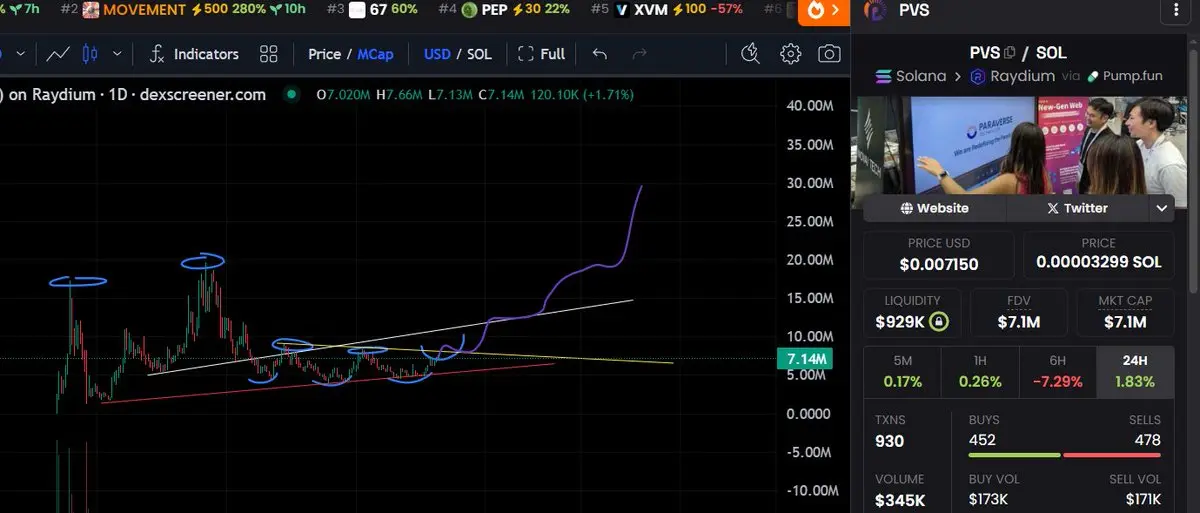Viewport: 1200px width, 513px height.
Task: Set chart currency to USD
Action: coord(437,54)
